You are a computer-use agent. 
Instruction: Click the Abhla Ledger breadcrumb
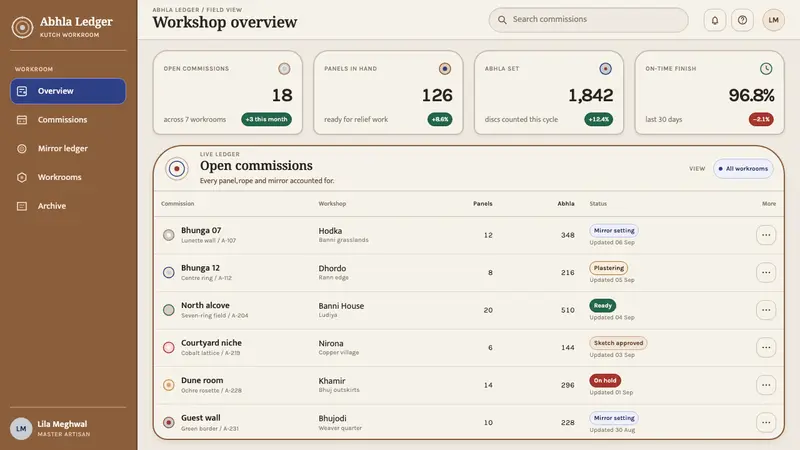point(176,10)
